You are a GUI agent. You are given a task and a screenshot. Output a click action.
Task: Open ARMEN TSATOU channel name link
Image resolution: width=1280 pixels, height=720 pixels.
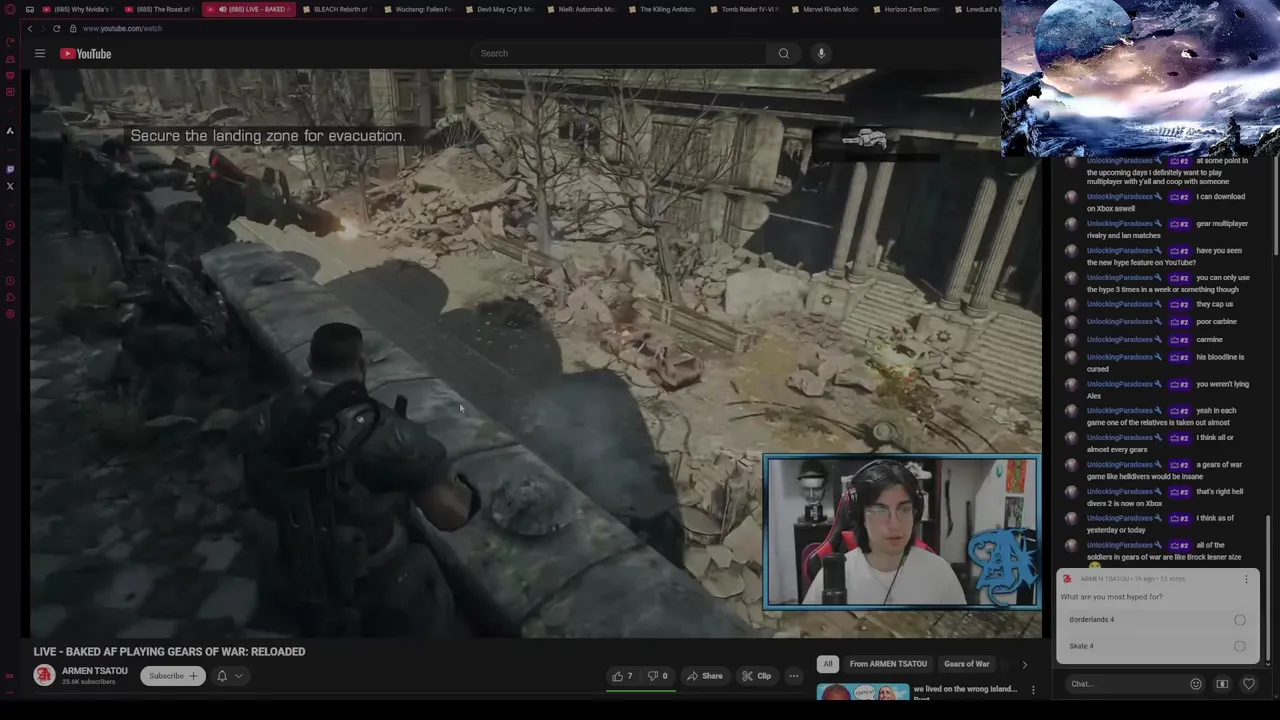[95, 671]
